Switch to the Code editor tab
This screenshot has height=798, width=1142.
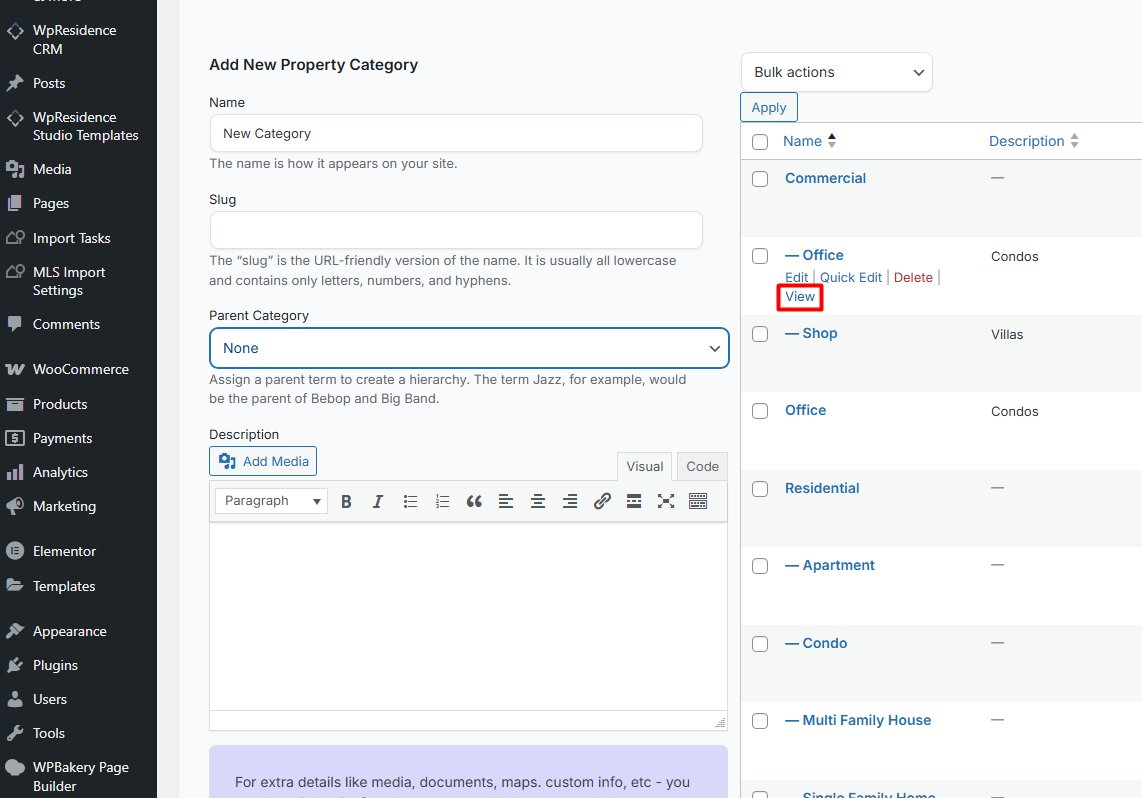(702, 466)
